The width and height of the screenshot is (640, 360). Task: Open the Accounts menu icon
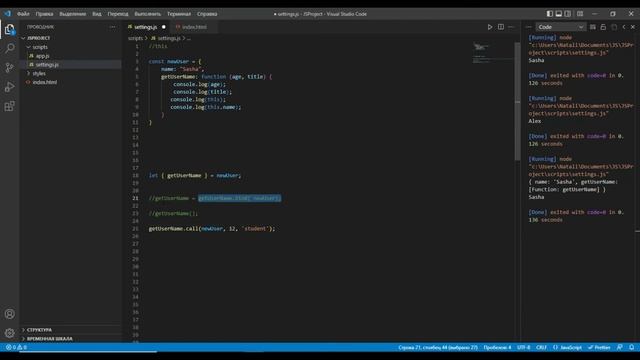click(9, 314)
